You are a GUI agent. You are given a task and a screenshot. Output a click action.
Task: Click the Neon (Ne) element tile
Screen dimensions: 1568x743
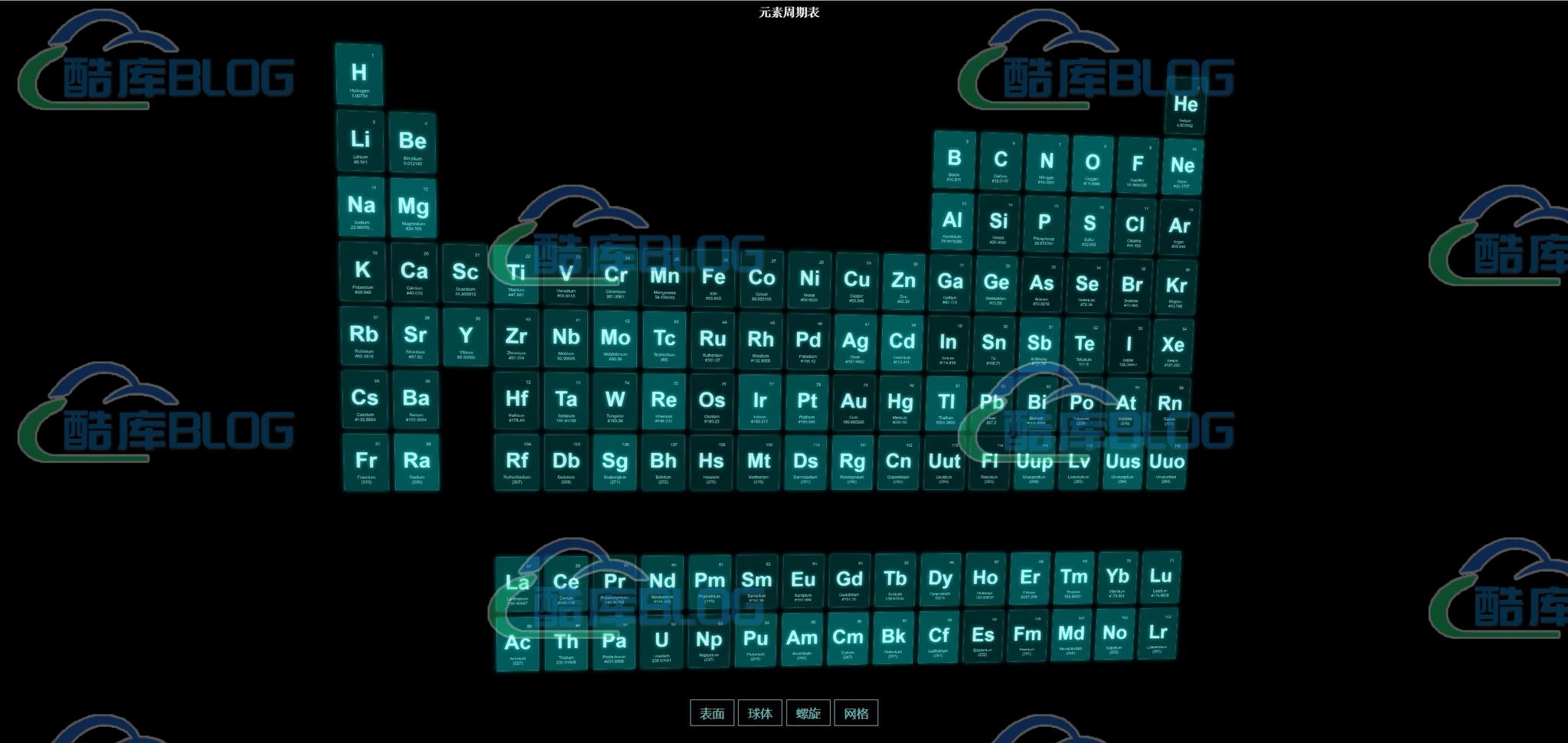1182,167
